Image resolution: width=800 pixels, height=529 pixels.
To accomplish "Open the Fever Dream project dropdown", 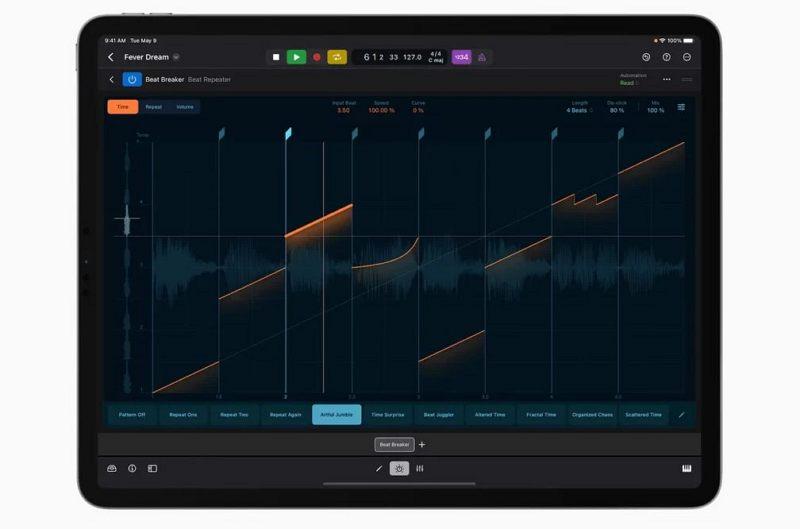I will tap(176, 57).
